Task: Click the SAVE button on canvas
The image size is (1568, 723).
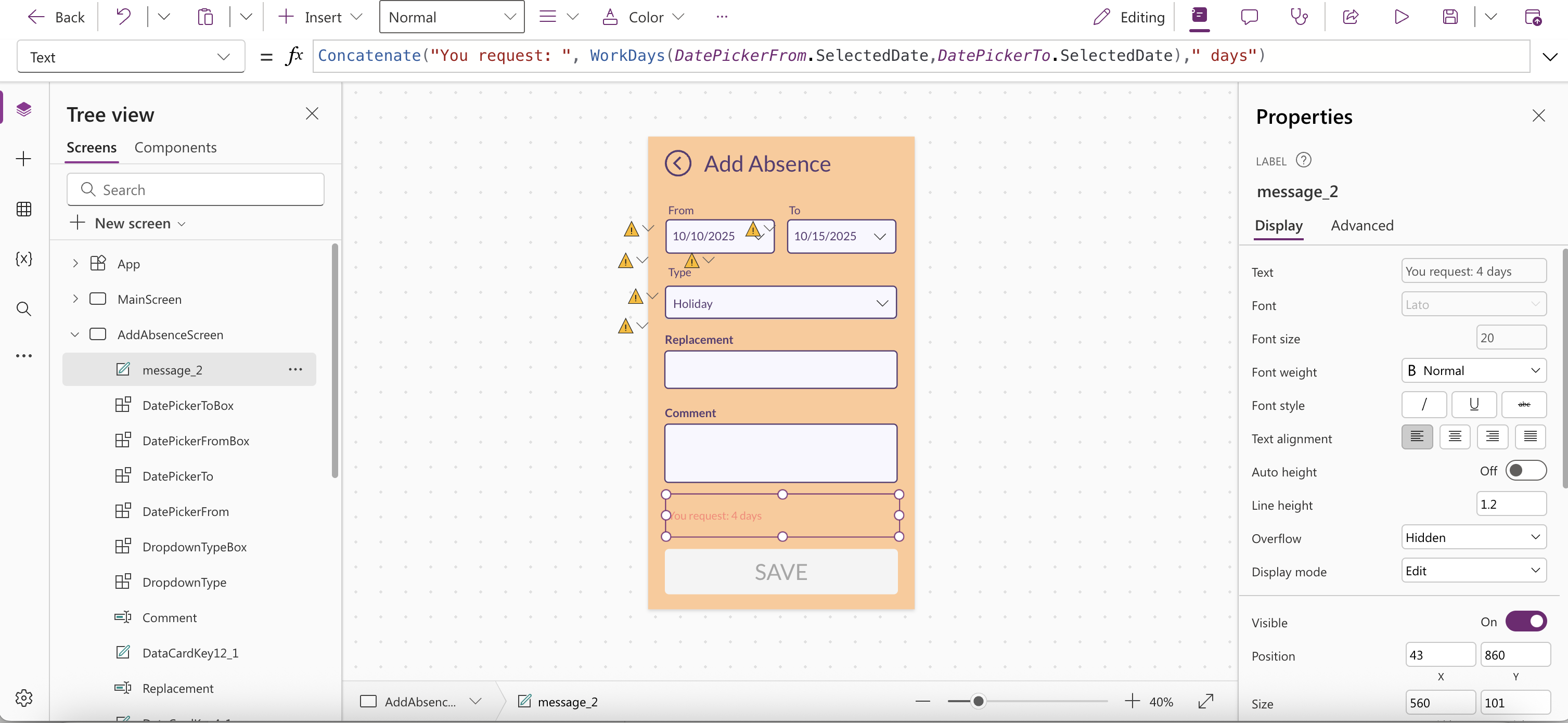Action: (781, 572)
